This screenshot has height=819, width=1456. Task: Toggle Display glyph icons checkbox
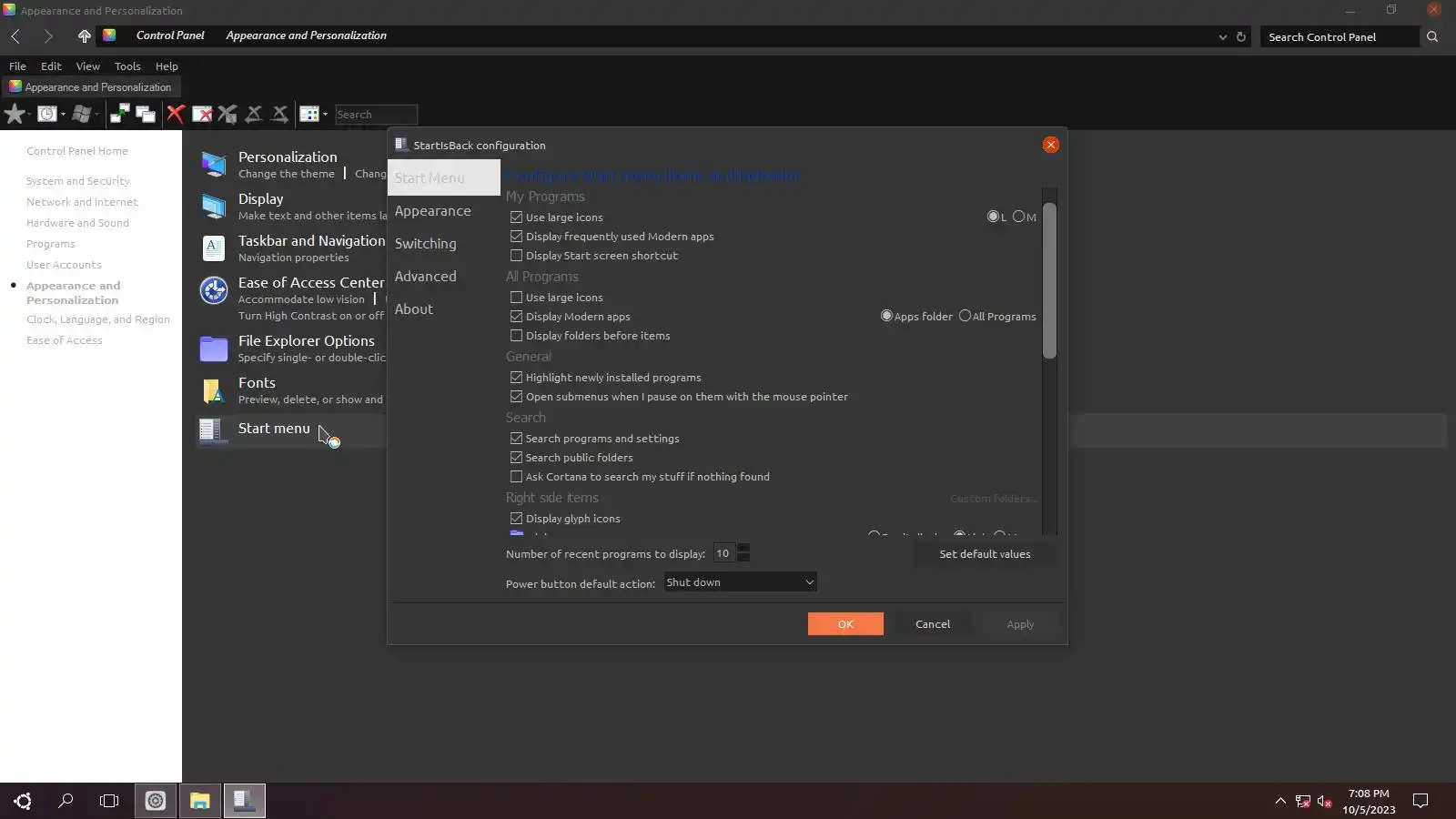[x=516, y=519]
